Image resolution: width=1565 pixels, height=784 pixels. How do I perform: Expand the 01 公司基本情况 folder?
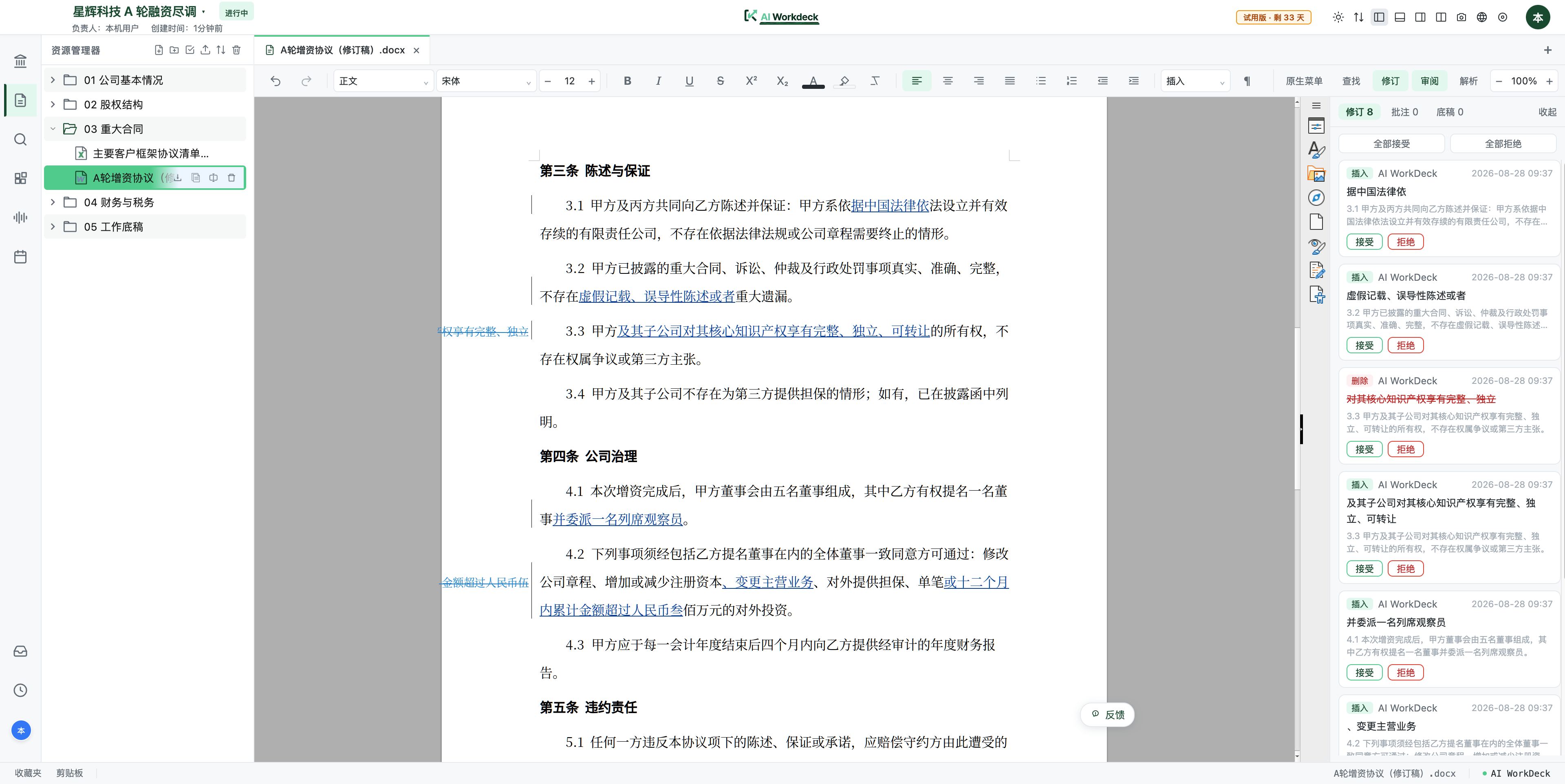53,80
